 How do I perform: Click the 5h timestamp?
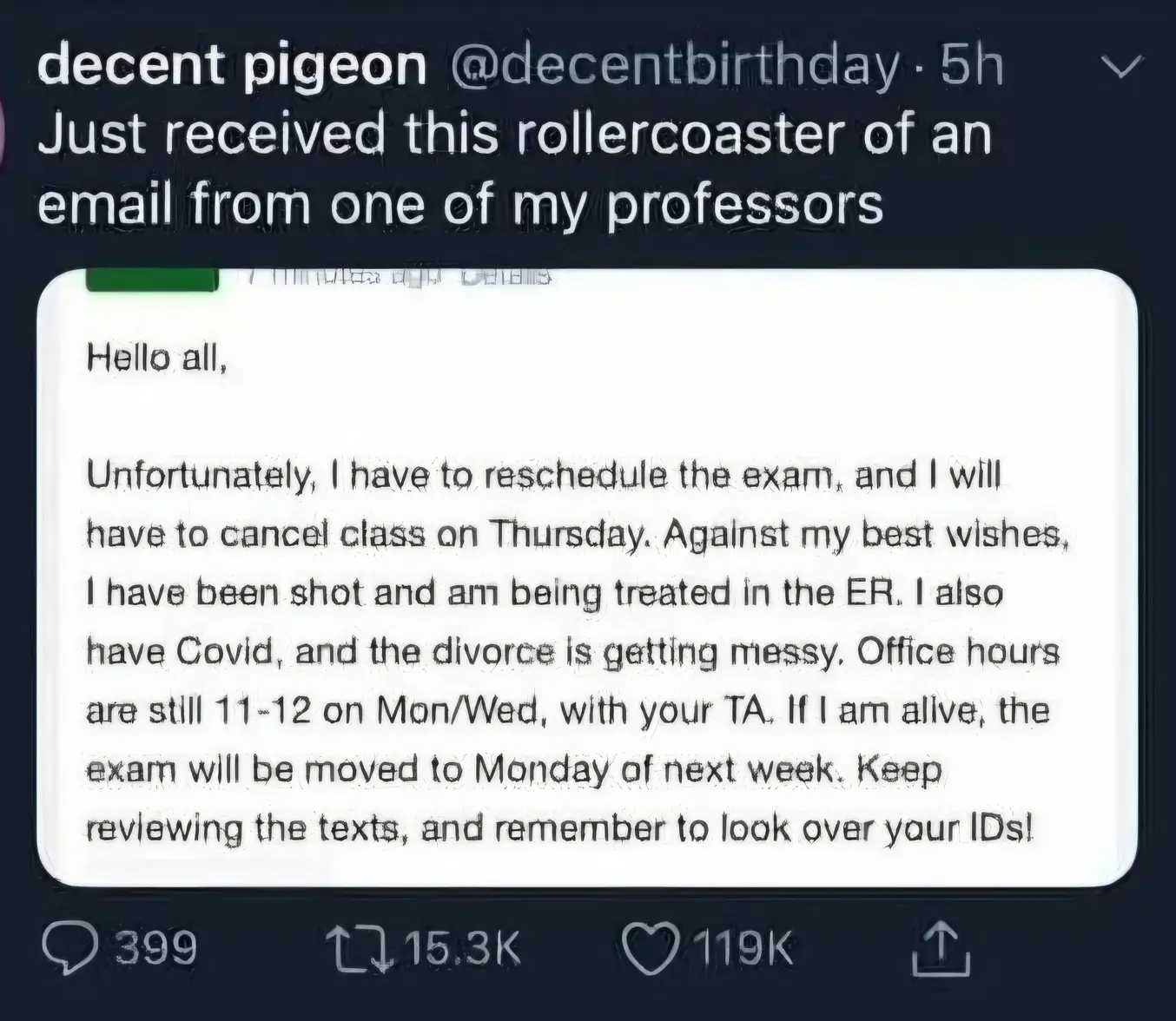click(x=972, y=65)
